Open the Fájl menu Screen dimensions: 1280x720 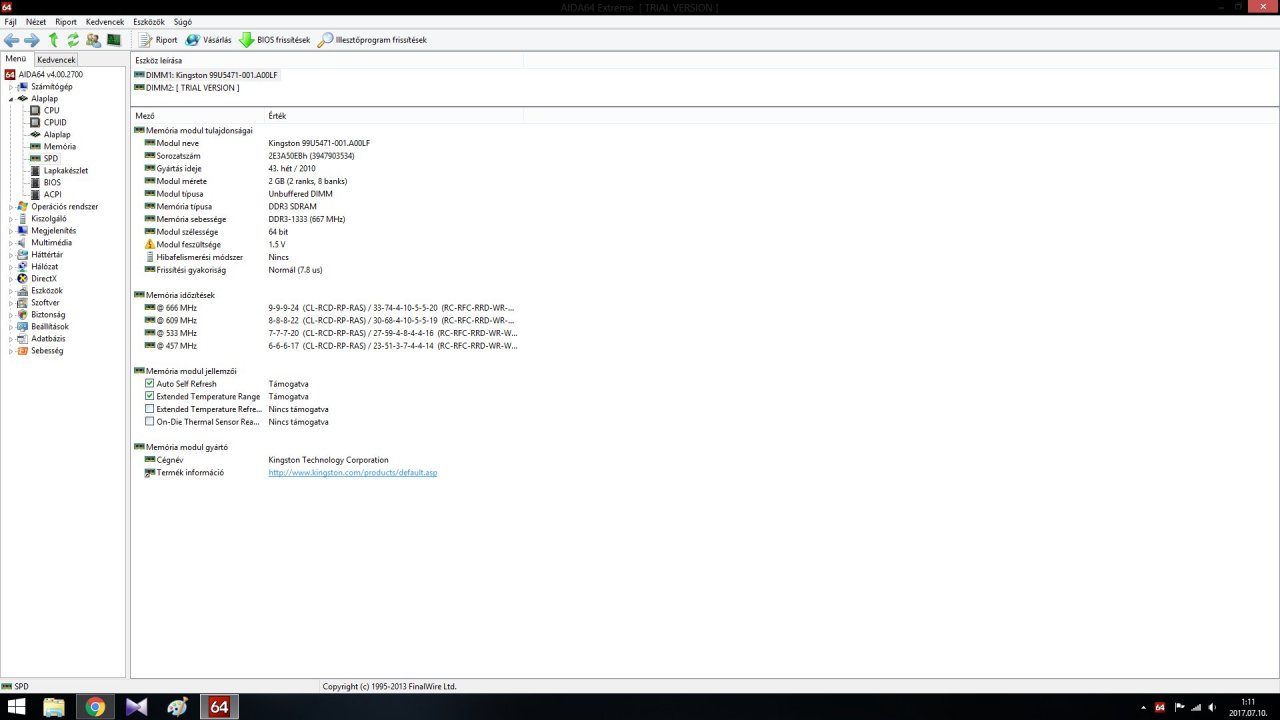tap(11, 22)
